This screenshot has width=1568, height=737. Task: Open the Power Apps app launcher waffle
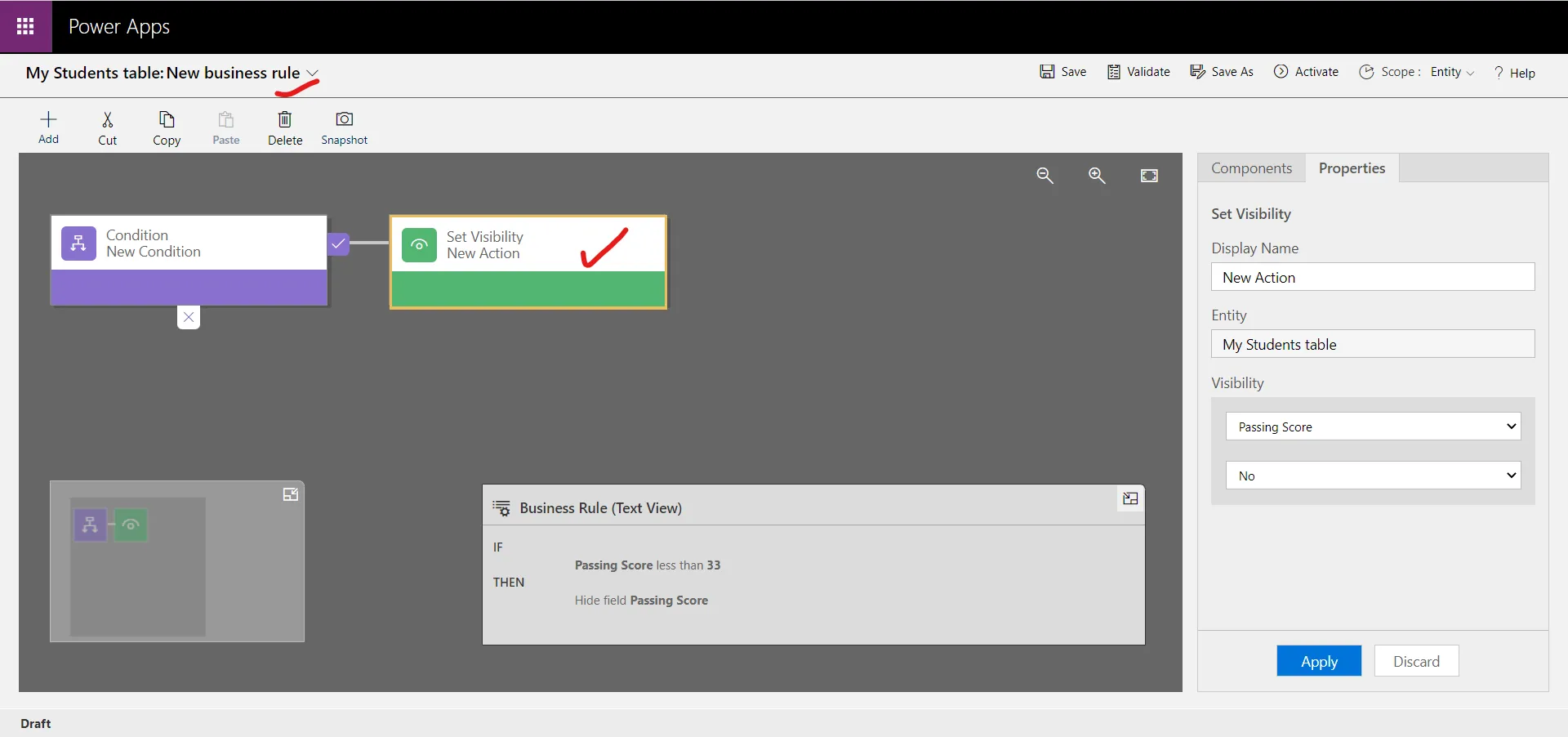(x=25, y=26)
